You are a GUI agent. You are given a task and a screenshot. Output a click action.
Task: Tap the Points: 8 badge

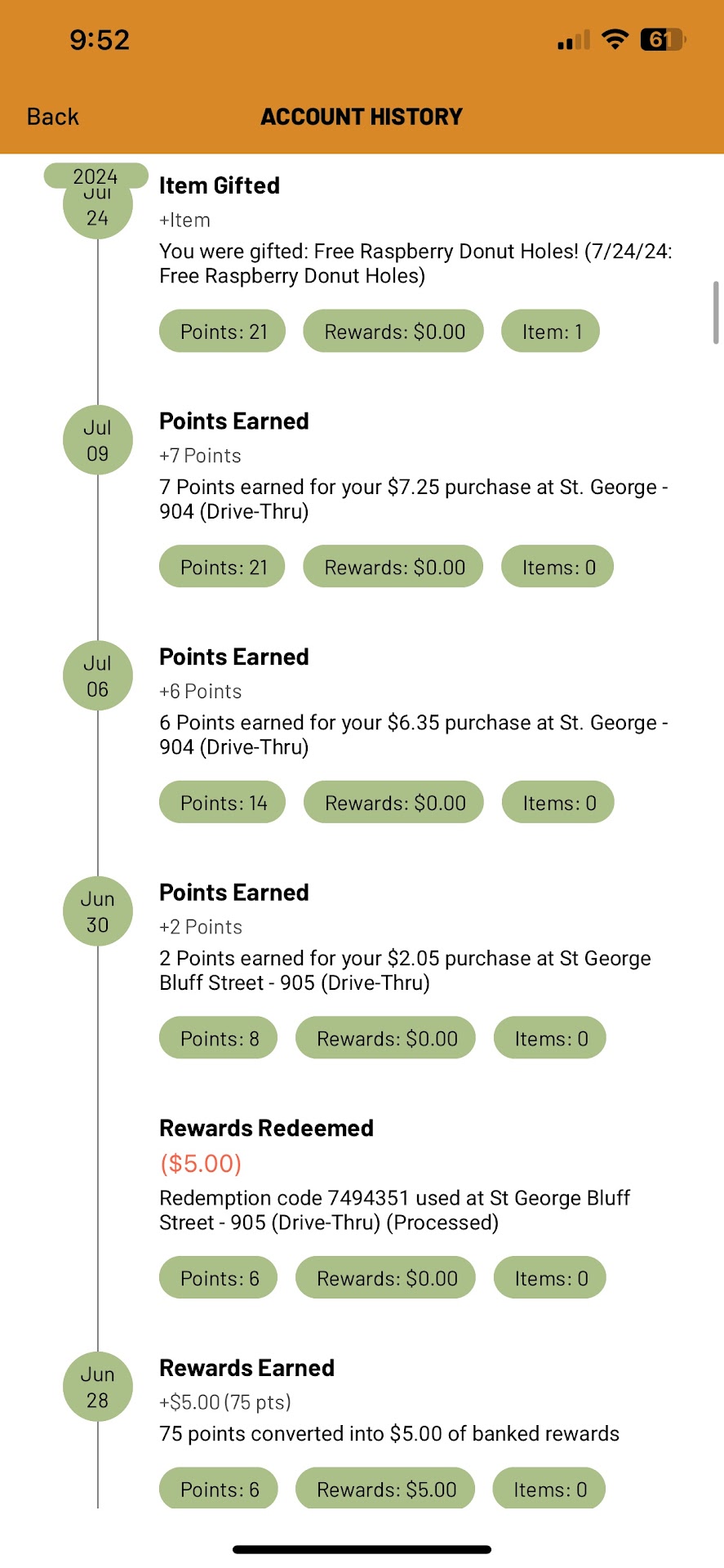click(219, 1038)
